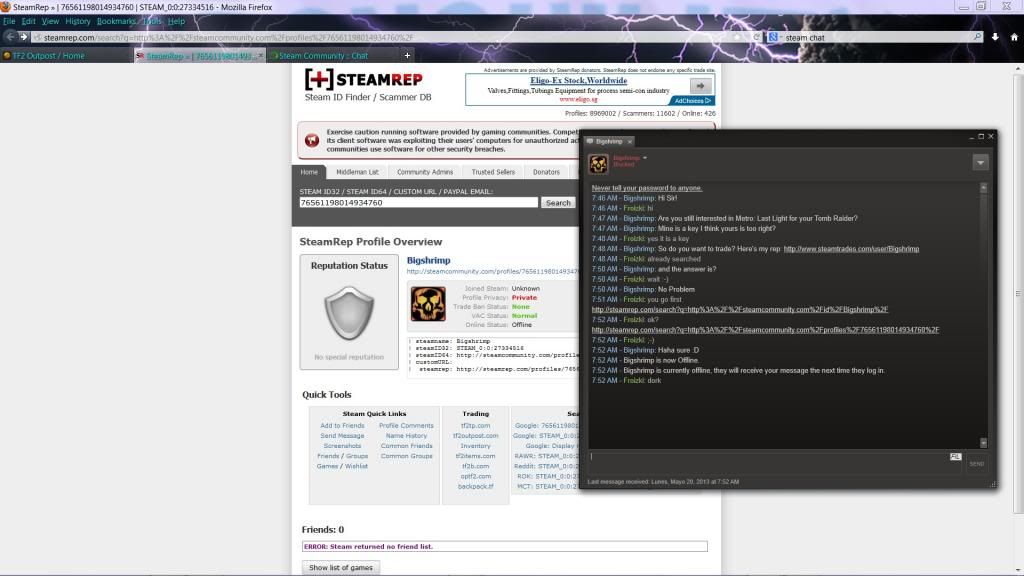Open the tf2outpost.com trading link
The width and height of the screenshot is (1024, 576).
pos(475,436)
